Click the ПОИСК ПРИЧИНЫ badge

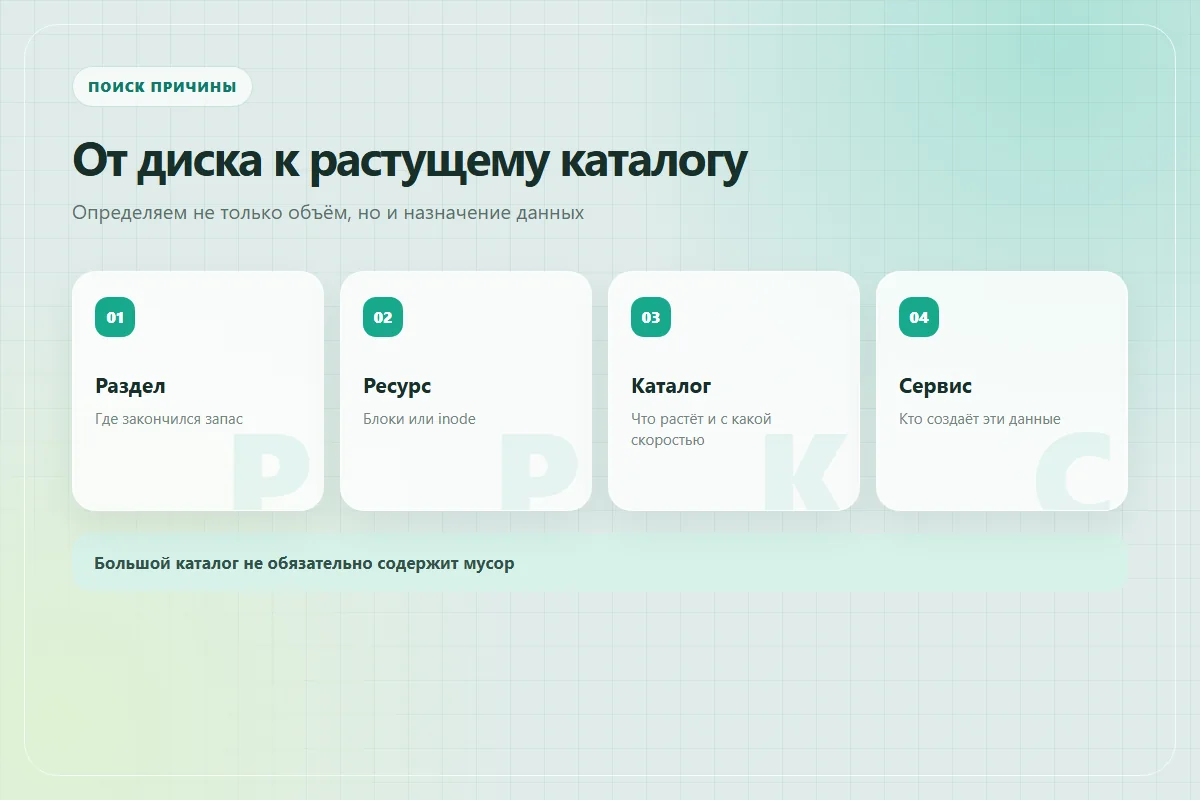pyautogui.click(x=162, y=87)
